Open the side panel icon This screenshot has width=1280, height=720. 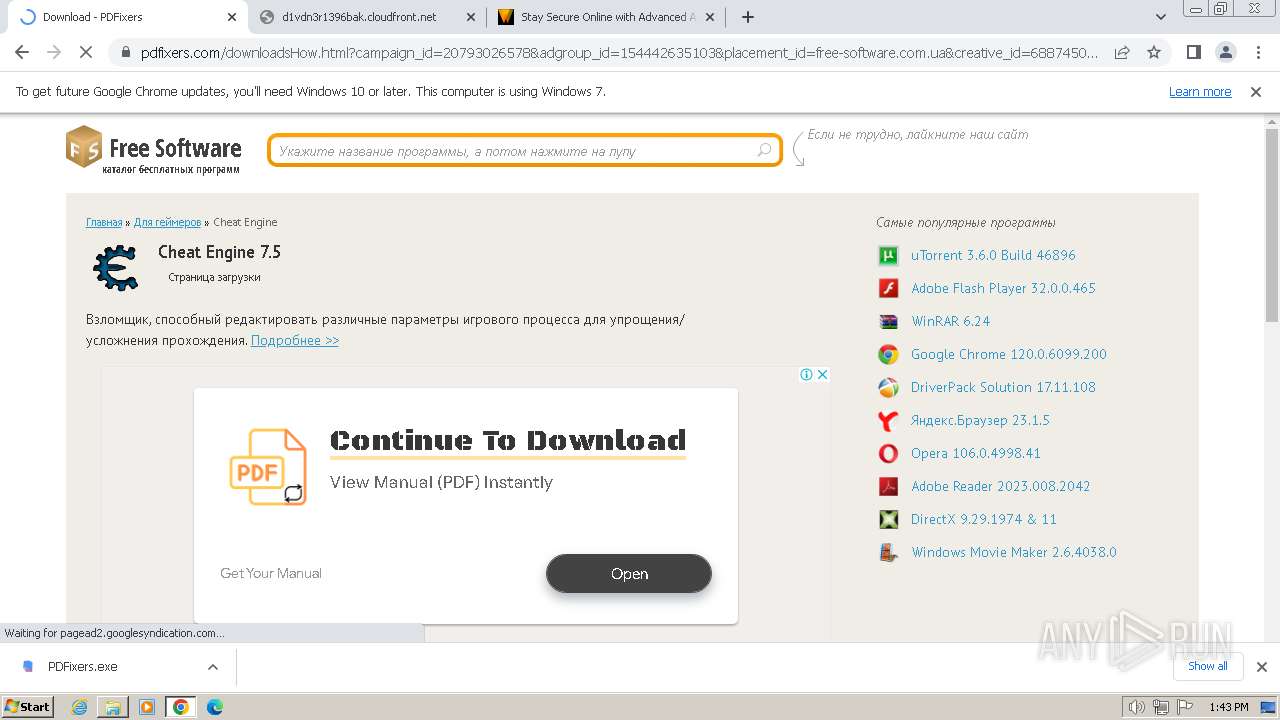click(1193, 52)
